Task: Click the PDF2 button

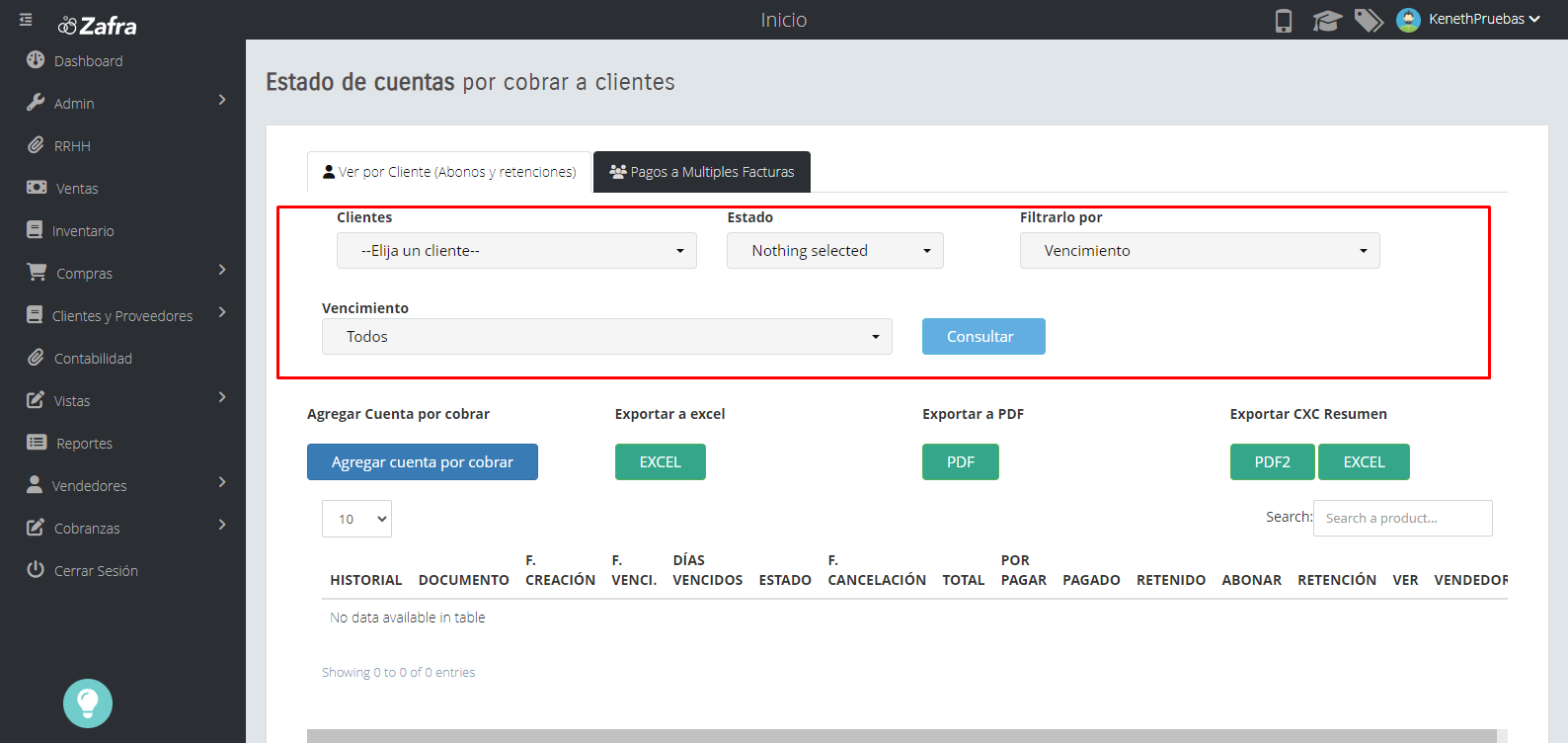Action: tap(1273, 462)
